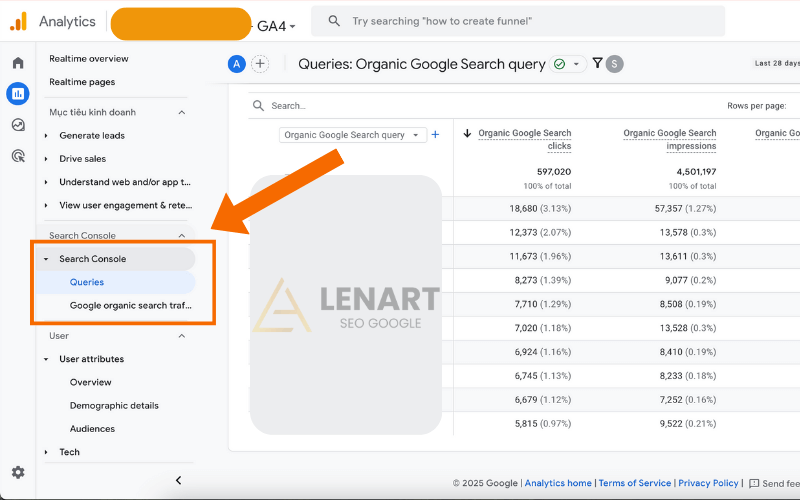Image resolution: width=800 pixels, height=500 pixels.
Task: Add a secondary dimension with blue plus
Action: click(435, 135)
